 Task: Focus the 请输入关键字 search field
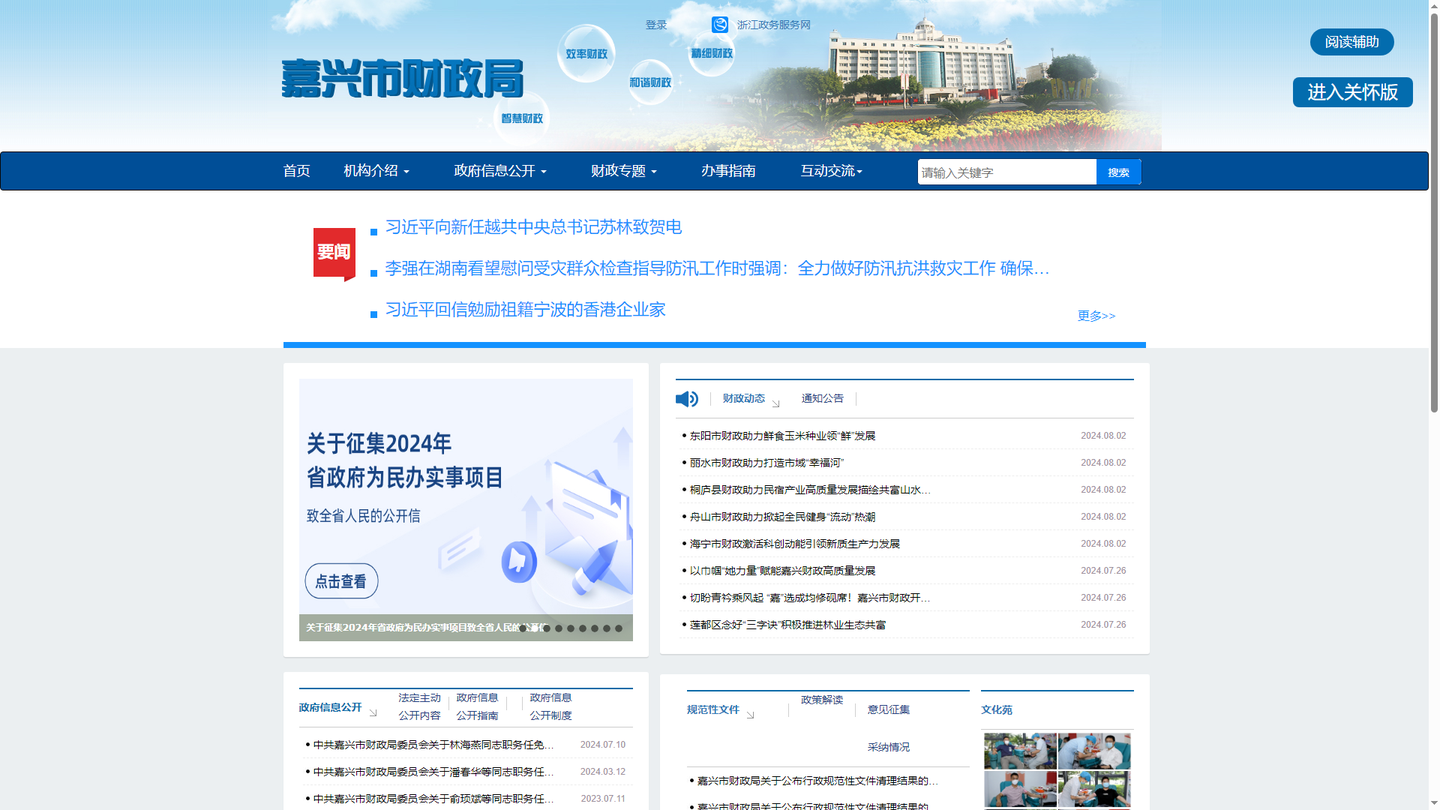coord(1007,172)
